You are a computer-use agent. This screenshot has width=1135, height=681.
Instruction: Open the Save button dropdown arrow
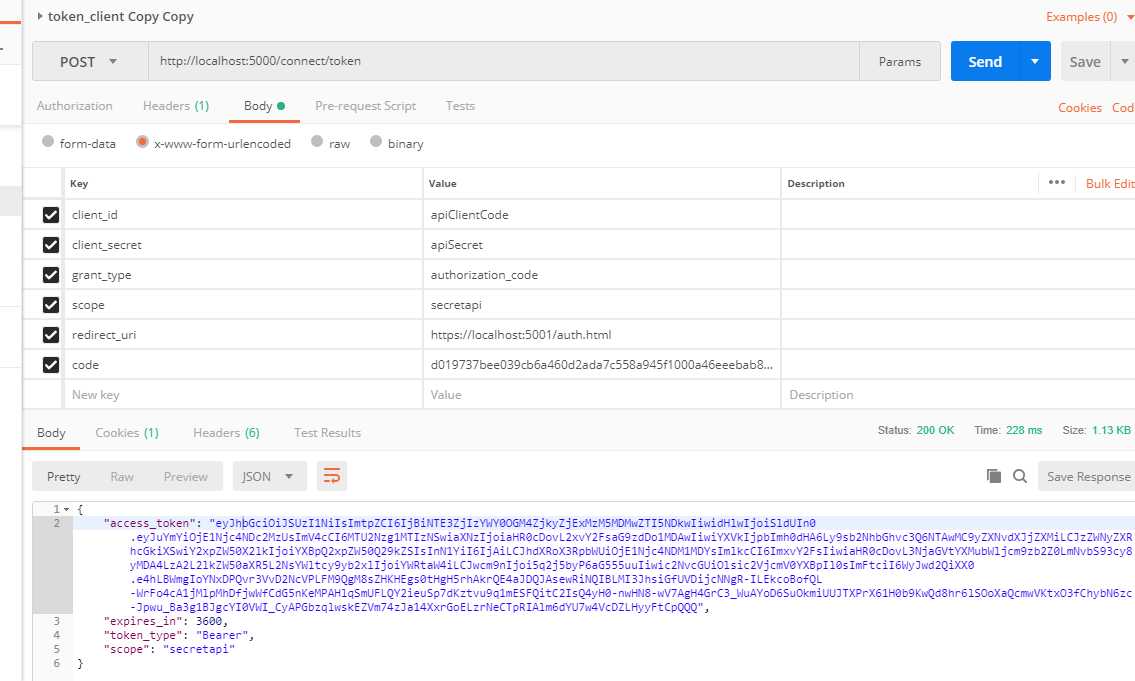click(x=1124, y=62)
